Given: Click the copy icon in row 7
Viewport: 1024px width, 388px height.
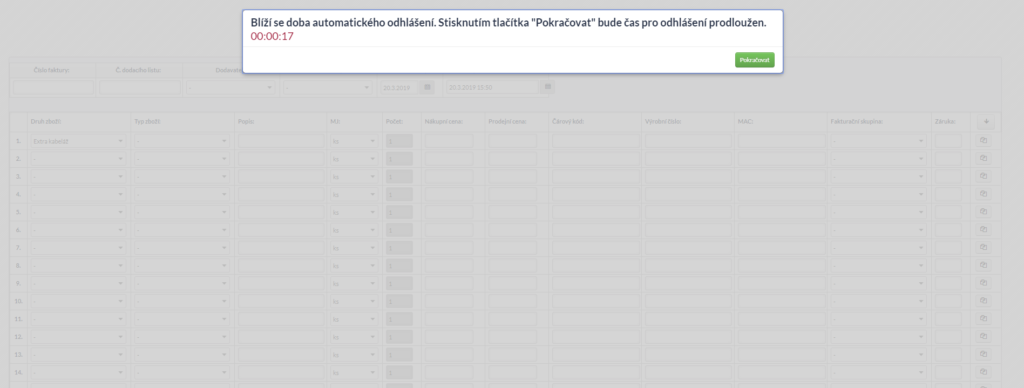Looking at the screenshot, I should click(983, 248).
